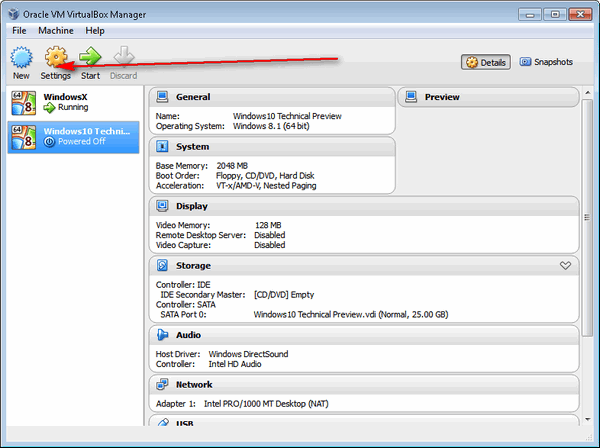Open the Audio section header link
The image size is (600, 448).
(188, 335)
